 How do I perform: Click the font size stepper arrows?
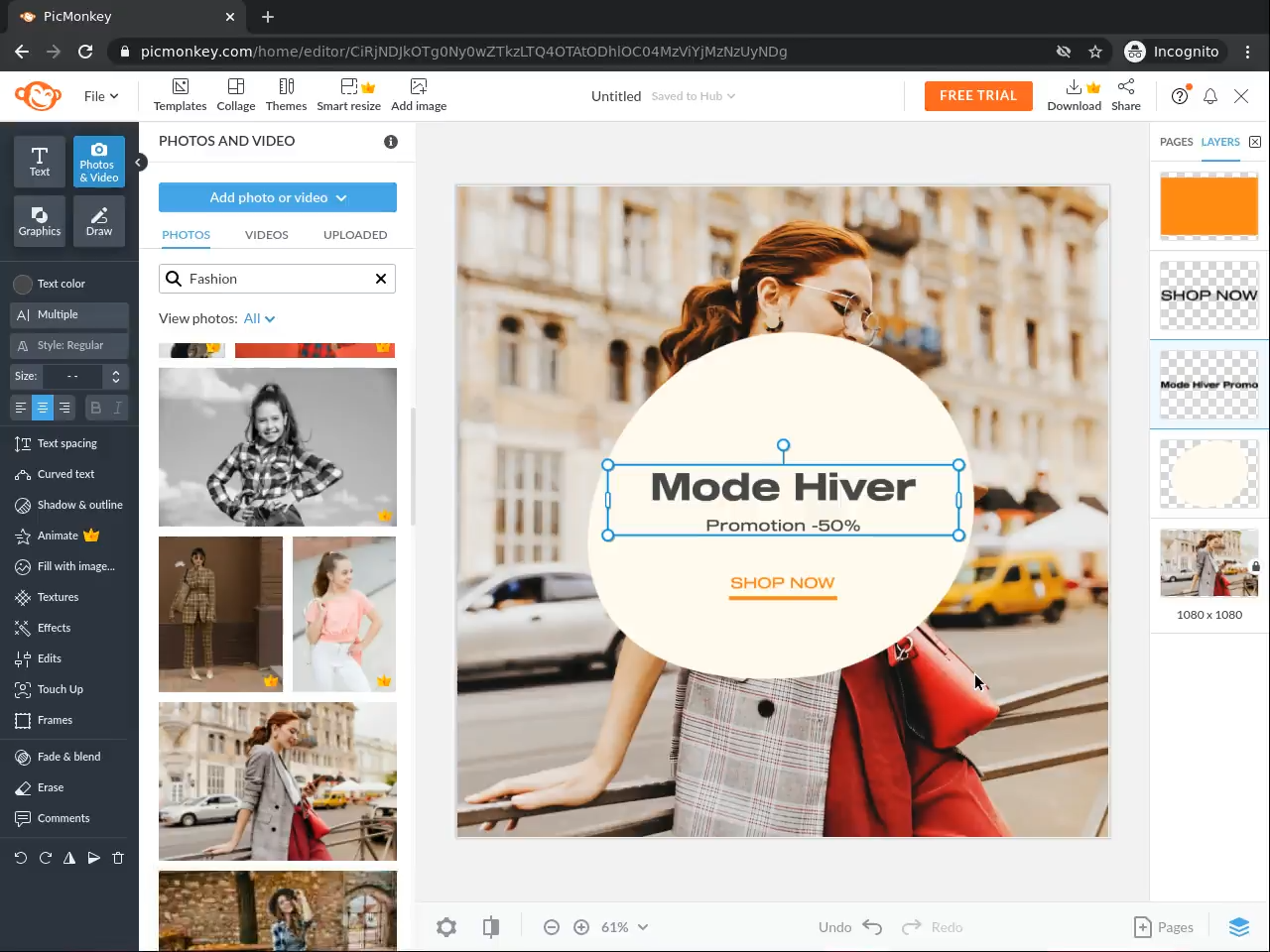(x=116, y=377)
